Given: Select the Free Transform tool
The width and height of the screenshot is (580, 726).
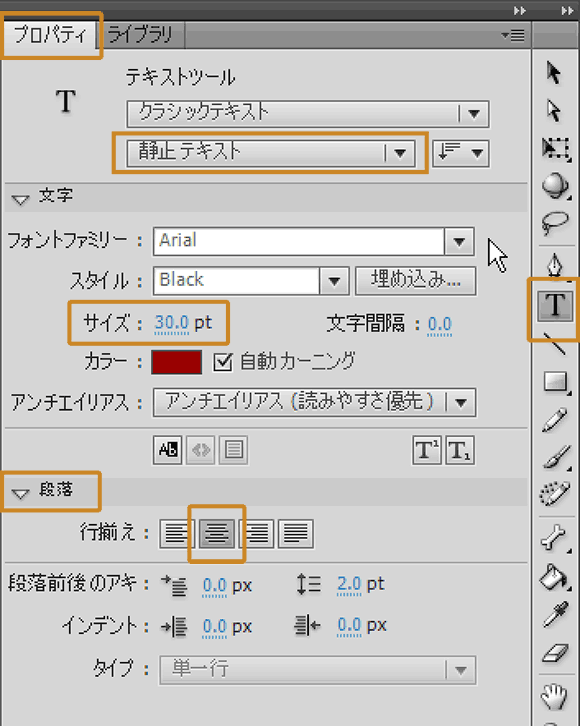Looking at the screenshot, I should click(555, 148).
